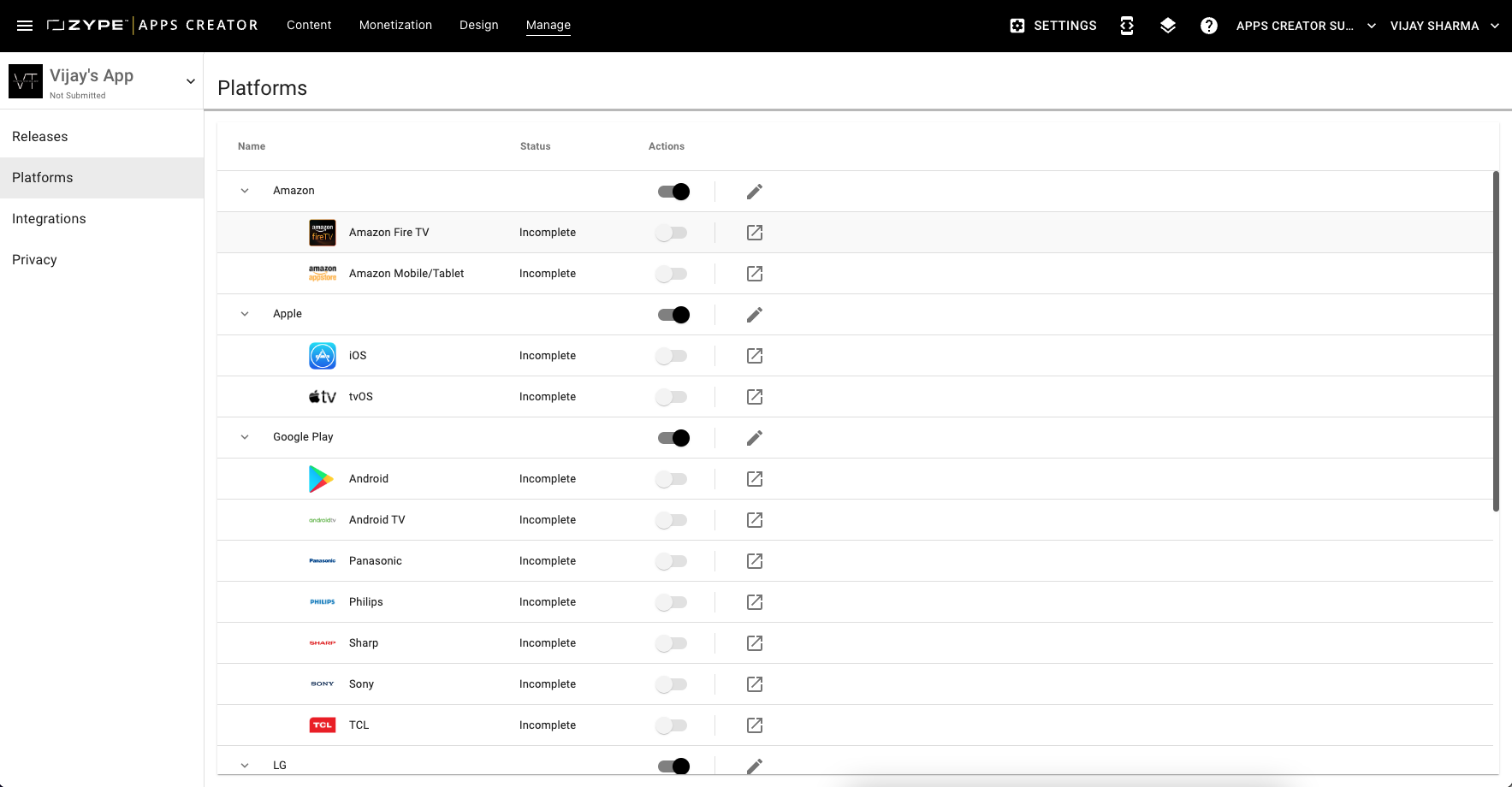Open the Monetization menu
Screen dimensions: 1512x787
[395, 25]
